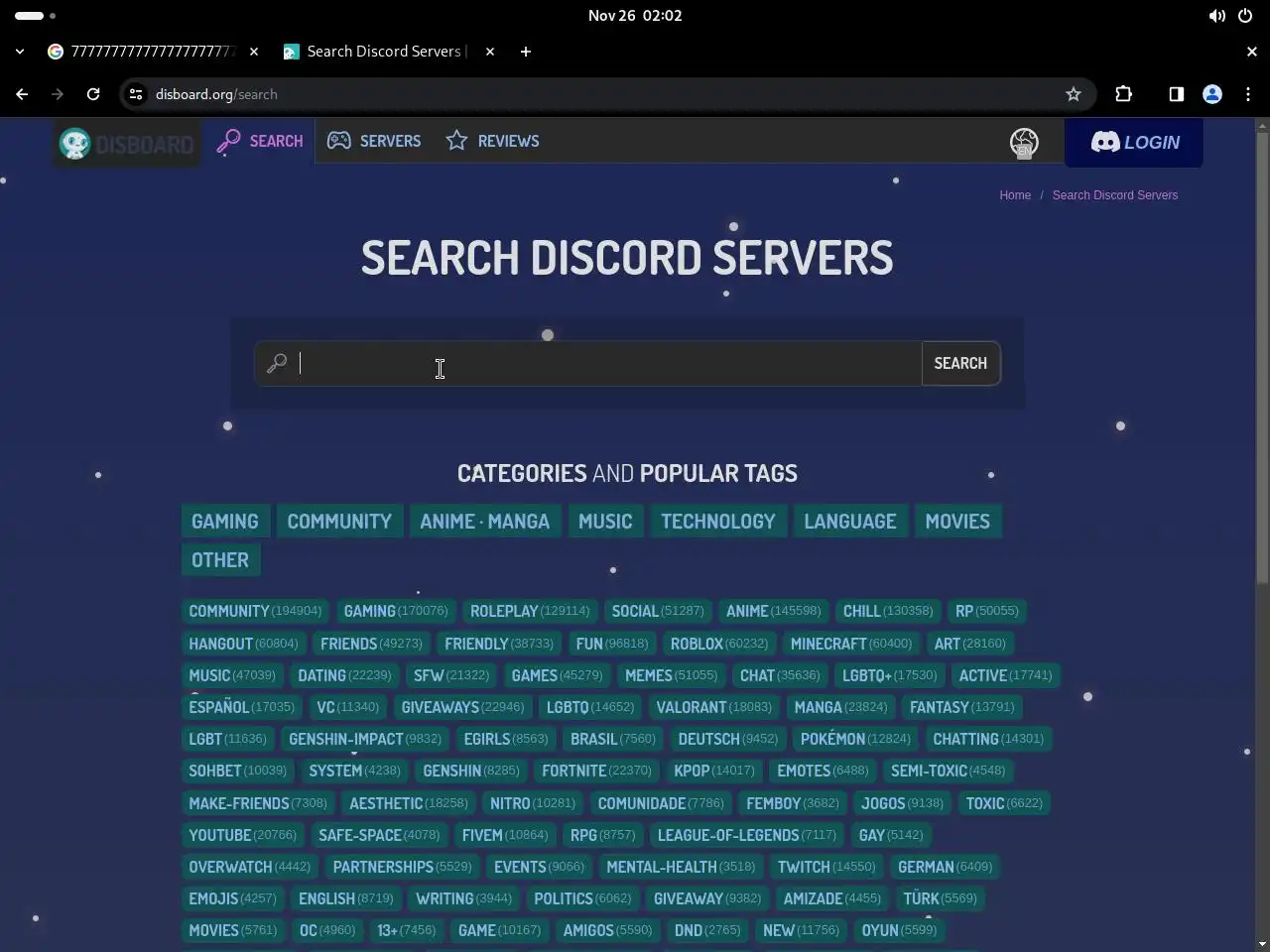1270x952 pixels.
Task: Open the TWITCH (14550) tag
Action: pos(826,867)
